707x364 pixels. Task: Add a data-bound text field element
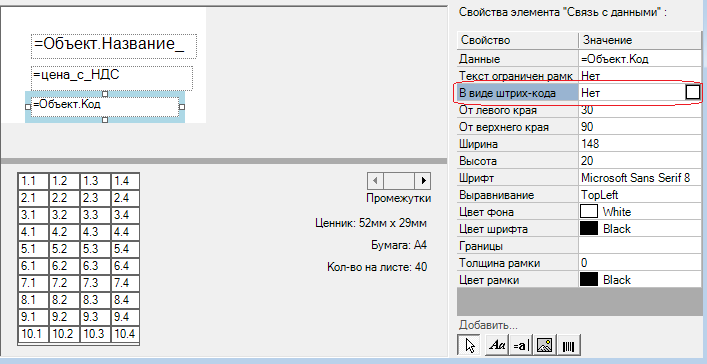pyautogui.click(x=521, y=345)
